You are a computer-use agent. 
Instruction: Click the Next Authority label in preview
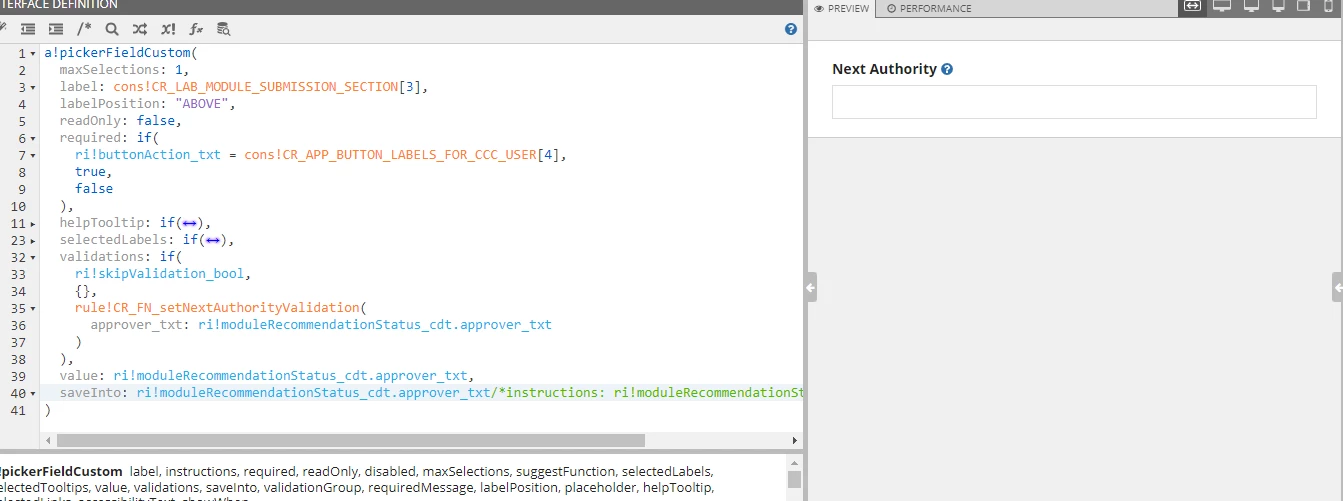[x=884, y=70]
